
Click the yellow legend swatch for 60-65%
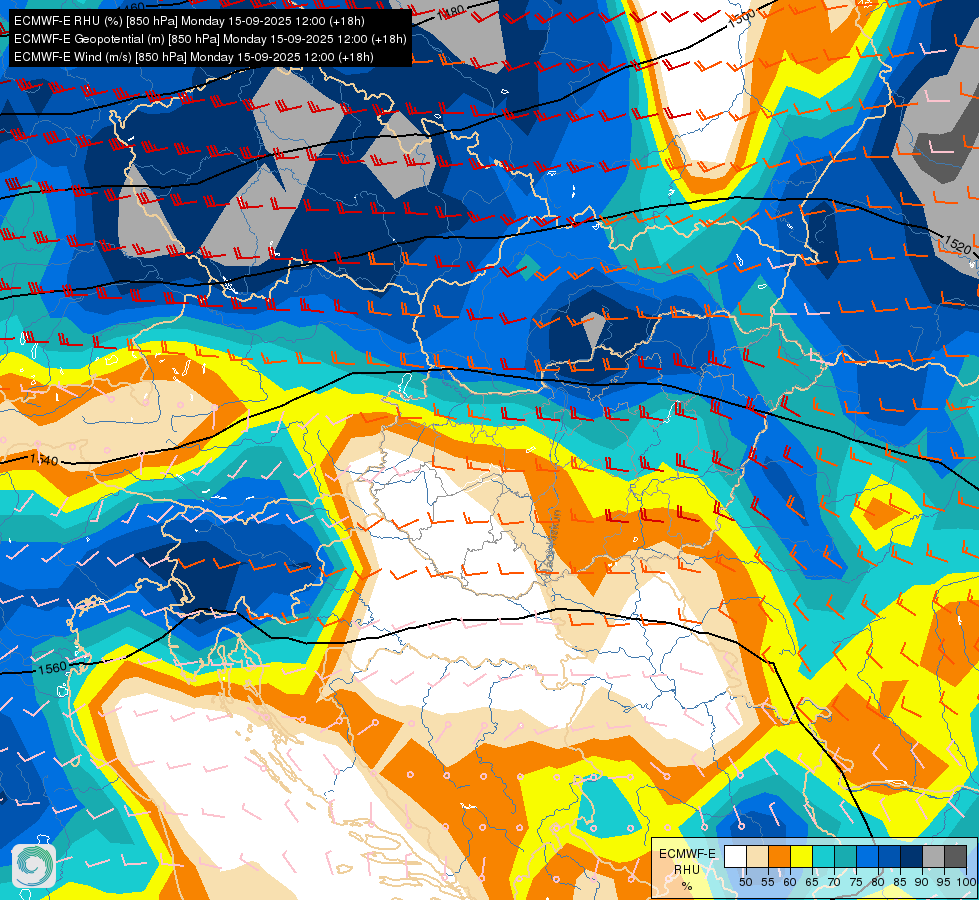click(801, 857)
